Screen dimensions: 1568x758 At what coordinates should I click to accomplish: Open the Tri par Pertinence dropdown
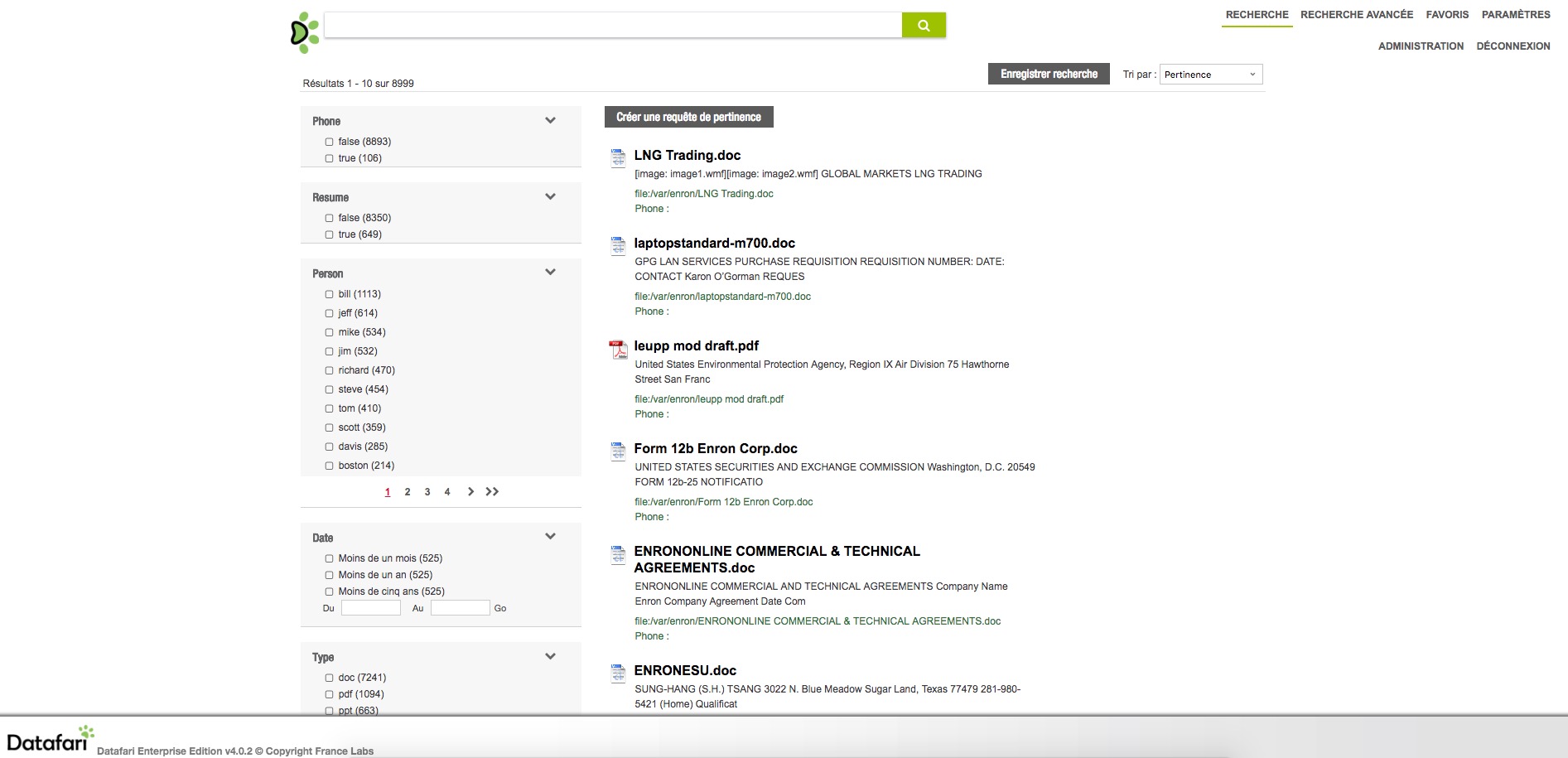click(1211, 75)
